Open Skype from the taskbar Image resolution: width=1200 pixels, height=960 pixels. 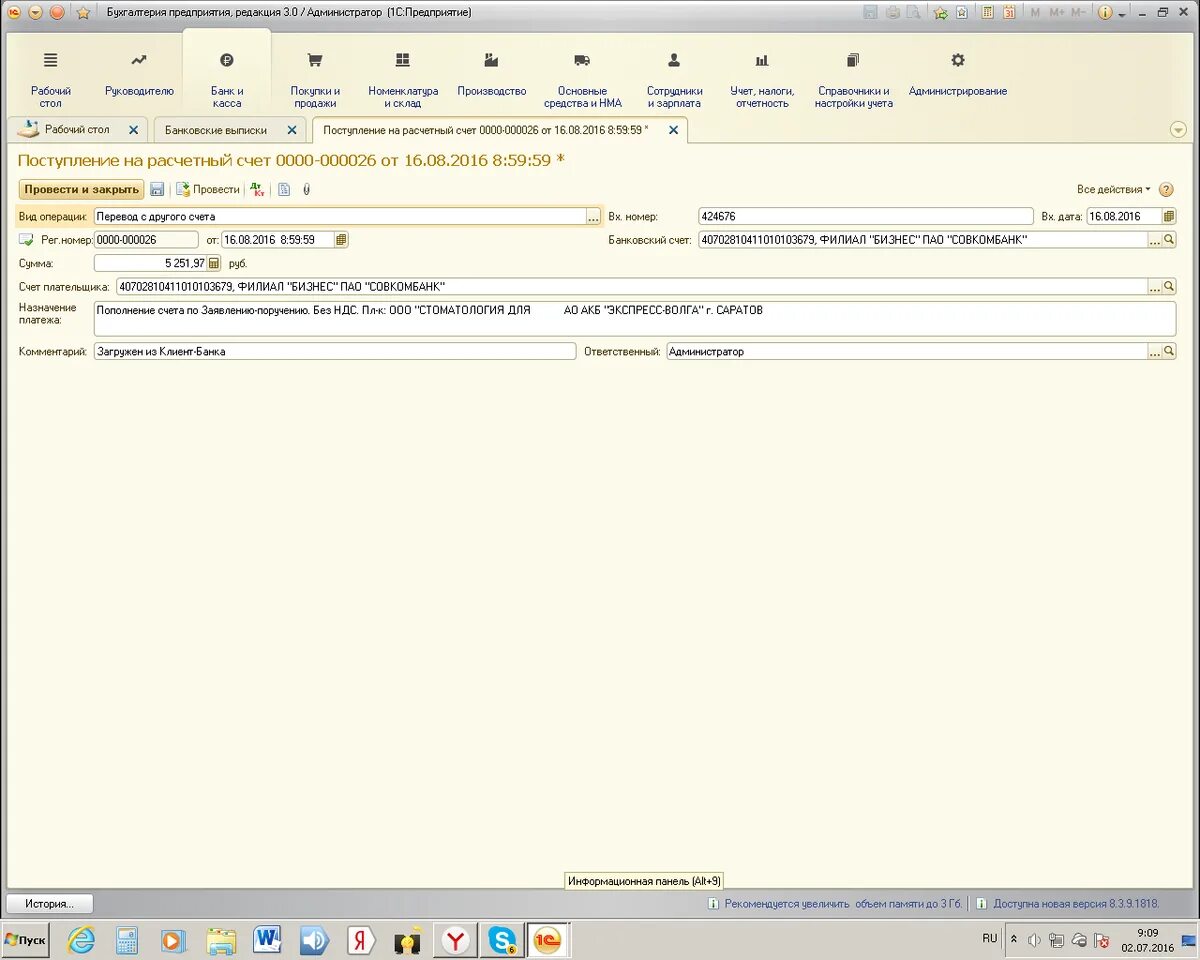pos(502,940)
